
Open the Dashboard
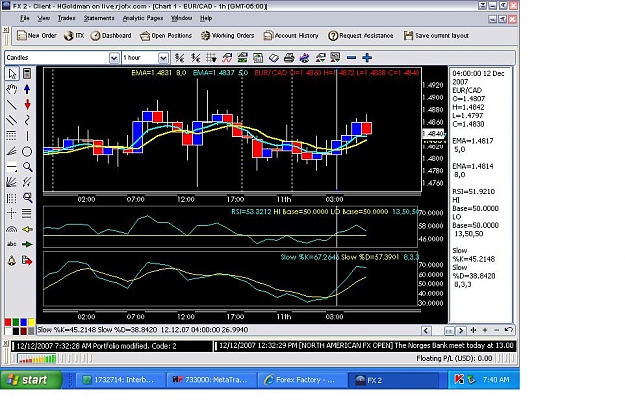(111, 35)
